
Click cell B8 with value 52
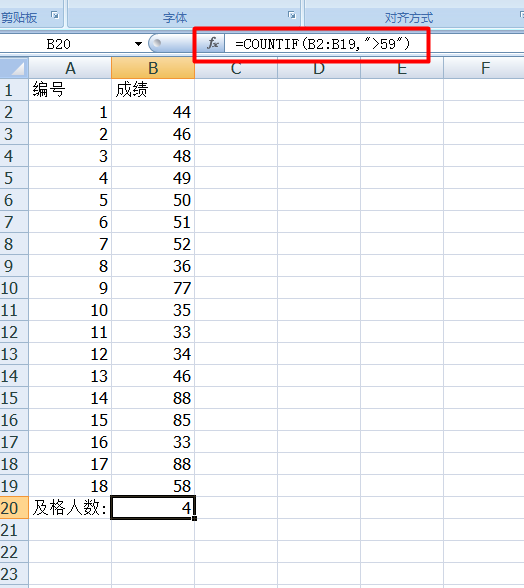point(153,244)
